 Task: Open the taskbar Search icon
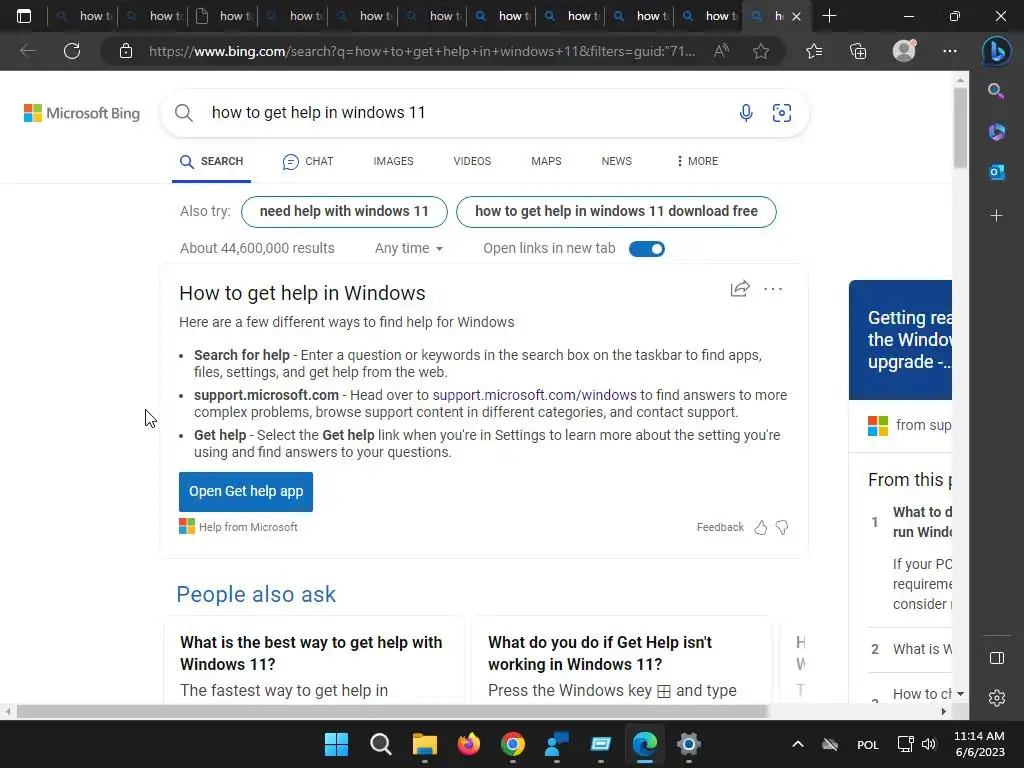(x=380, y=744)
